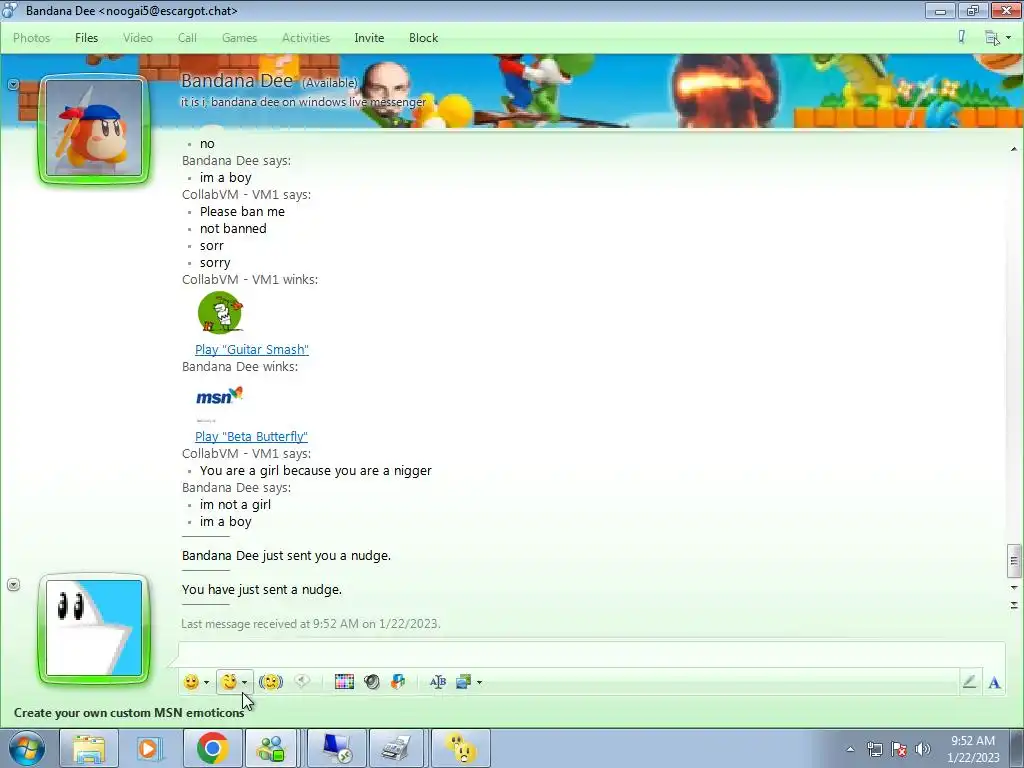Click the greyed-out voice clip icon
This screenshot has width=1024, height=768.
click(x=302, y=681)
